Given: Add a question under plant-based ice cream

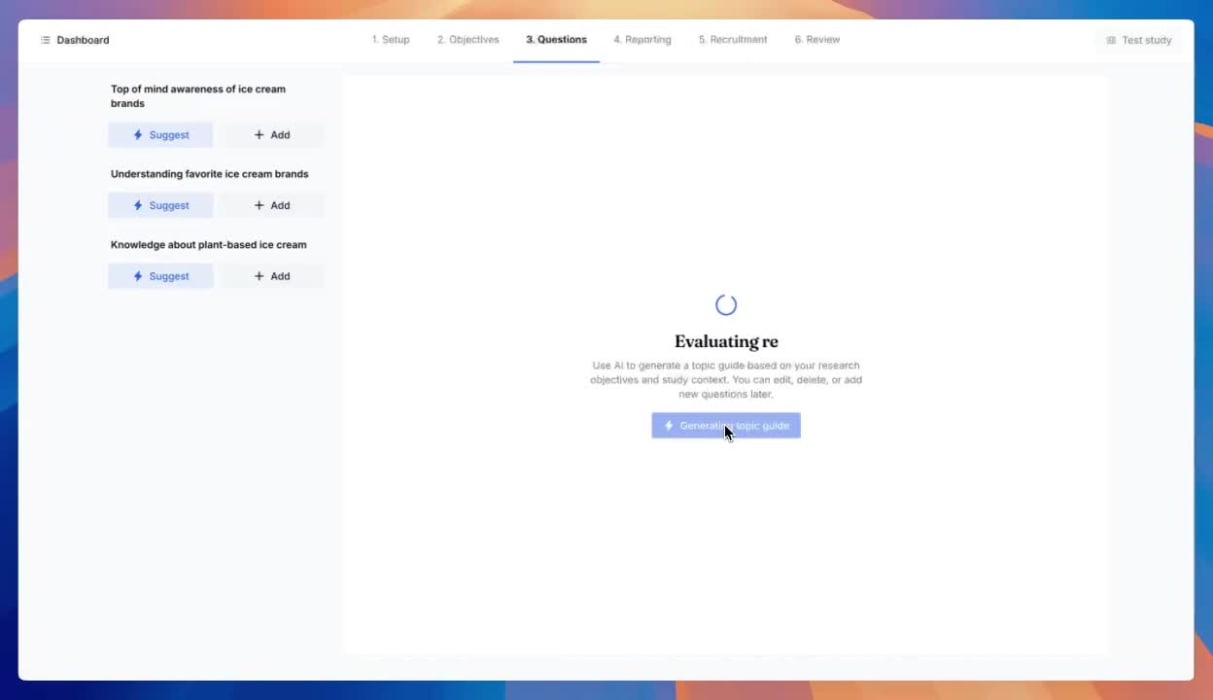Looking at the screenshot, I should 272,276.
